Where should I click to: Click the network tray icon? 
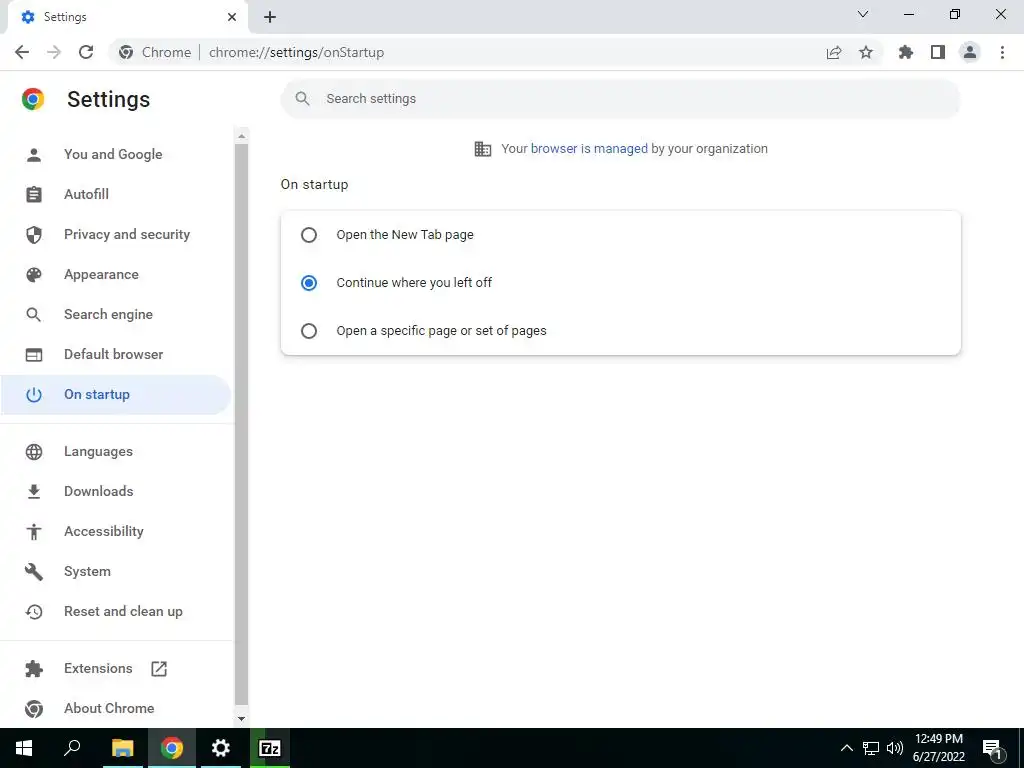871,748
